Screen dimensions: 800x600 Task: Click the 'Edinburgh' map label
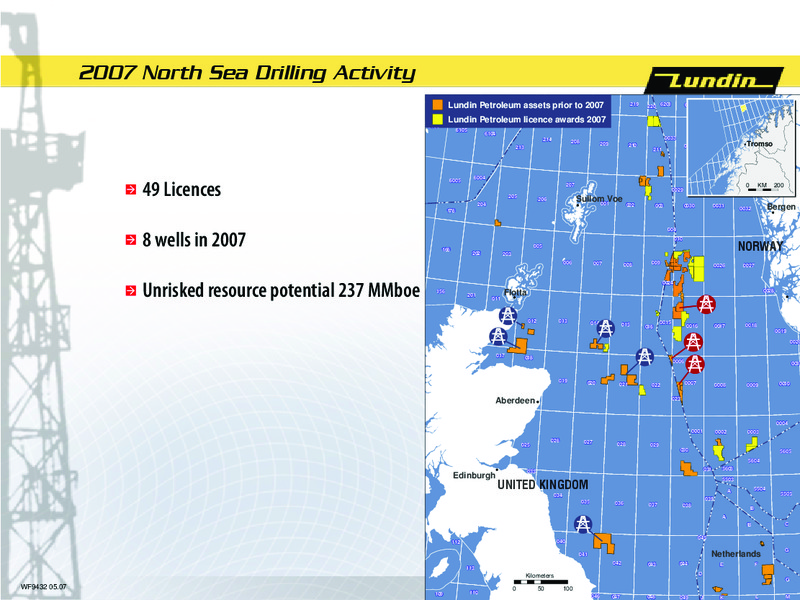pos(474,476)
